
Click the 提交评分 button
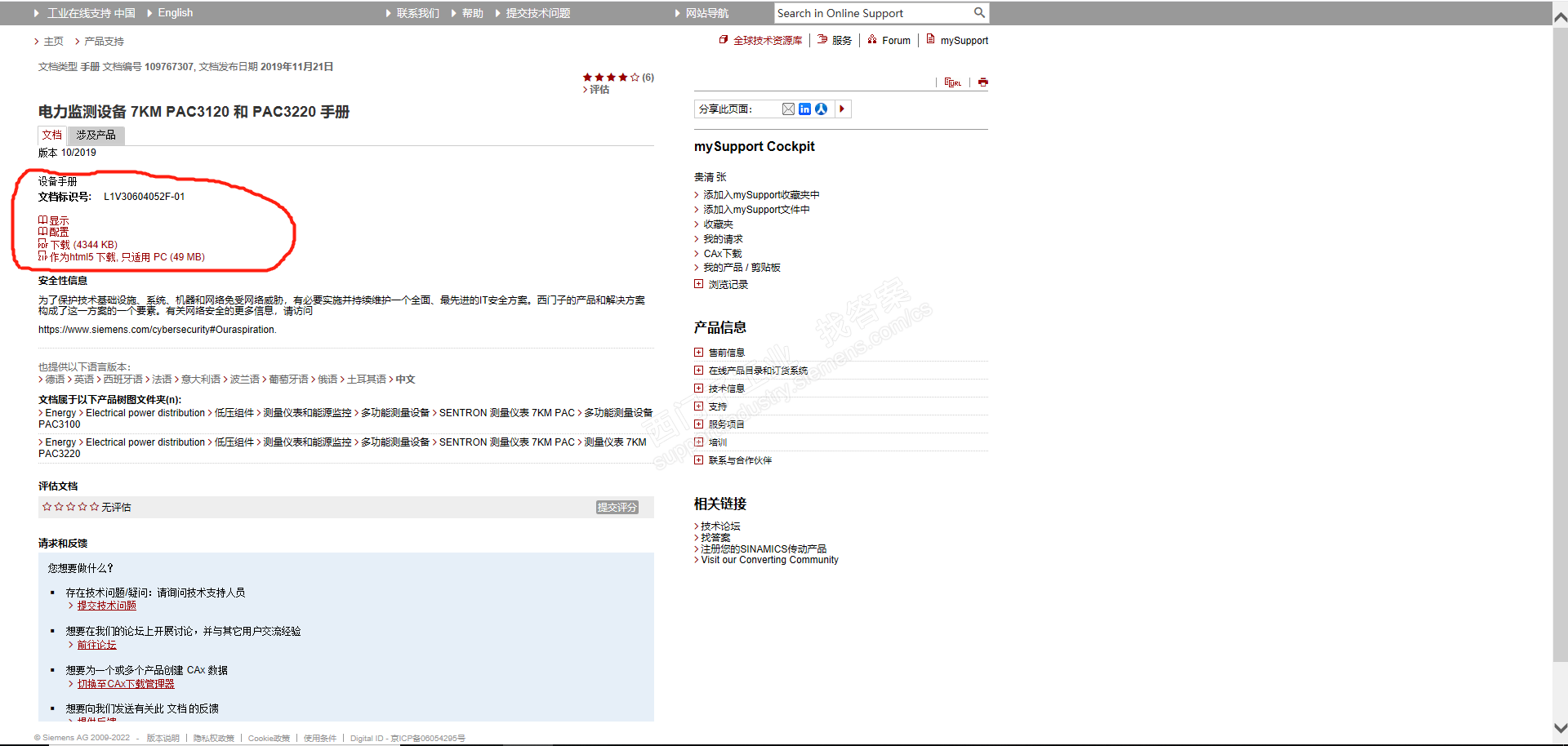pos(617,508)
